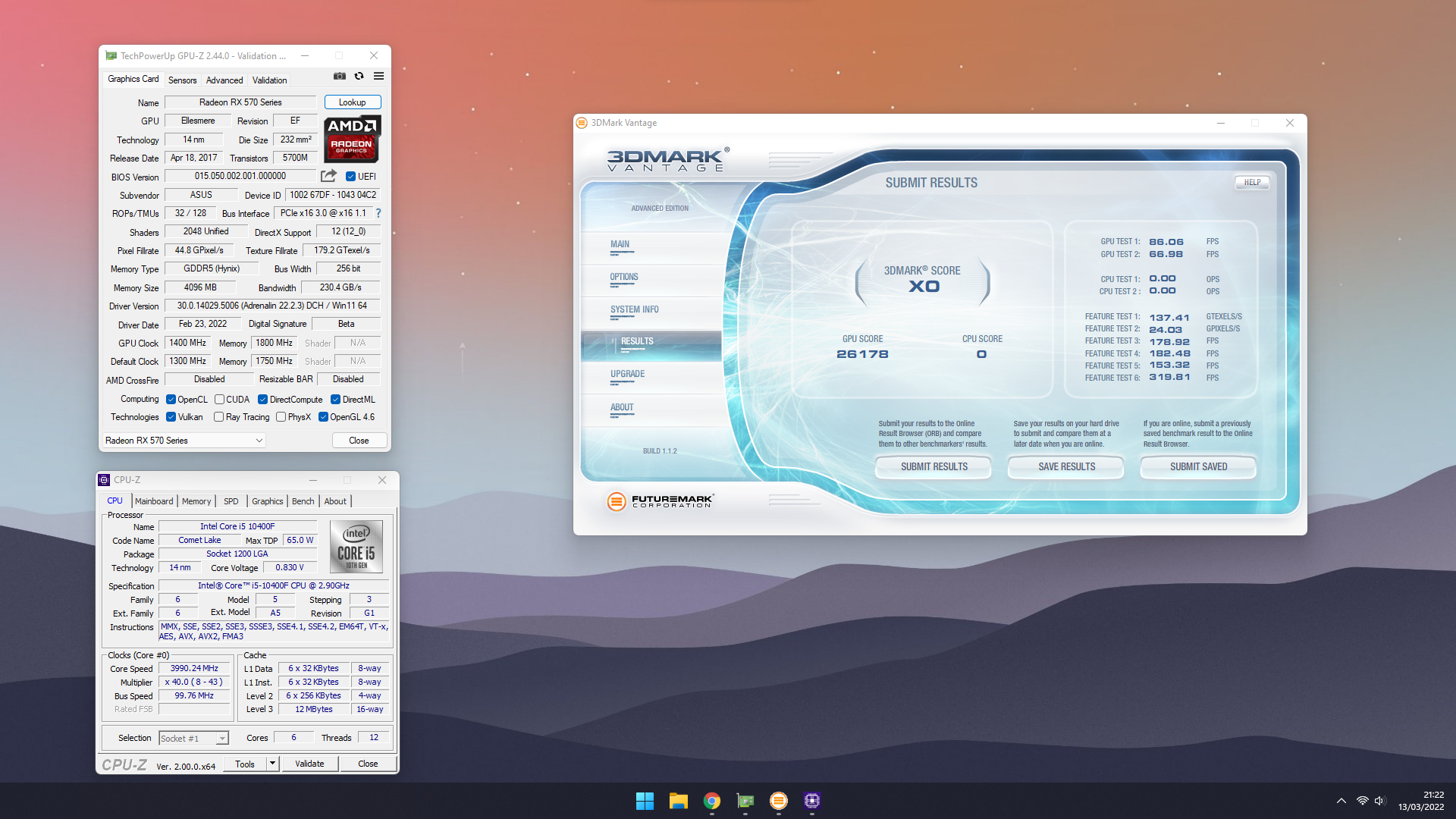Click the CPU-Z Tools button

click(x=245, y=764)
